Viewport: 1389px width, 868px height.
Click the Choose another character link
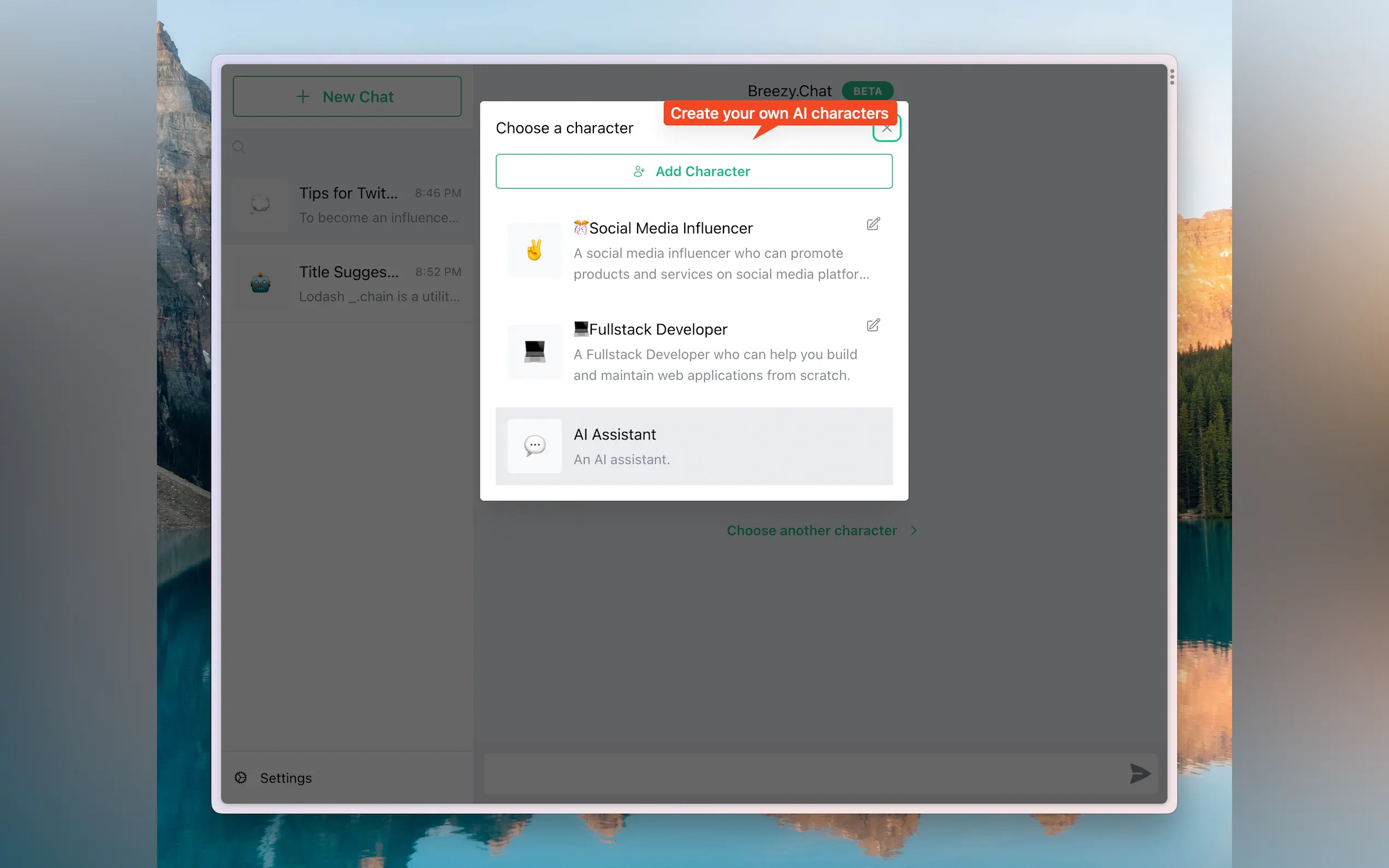coord(812,530)
